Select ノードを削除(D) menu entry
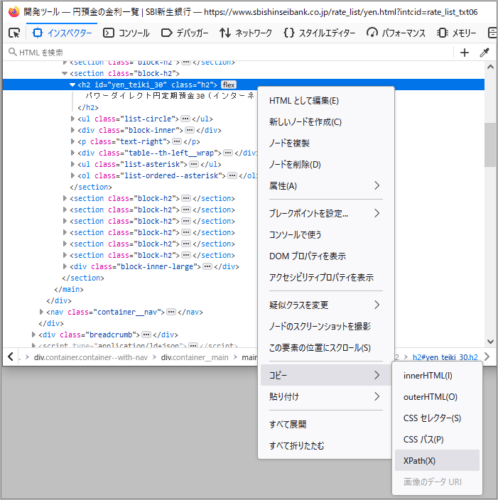The width and height of the screenshot is (498, 500). tap(326, 165)
